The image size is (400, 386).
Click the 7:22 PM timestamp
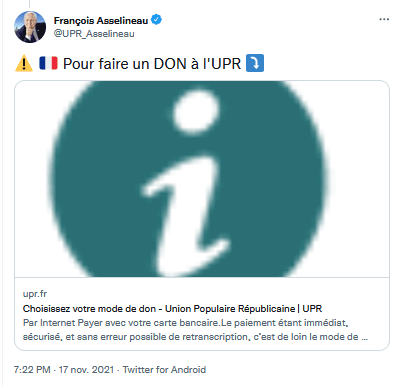(x=32, y=370)
